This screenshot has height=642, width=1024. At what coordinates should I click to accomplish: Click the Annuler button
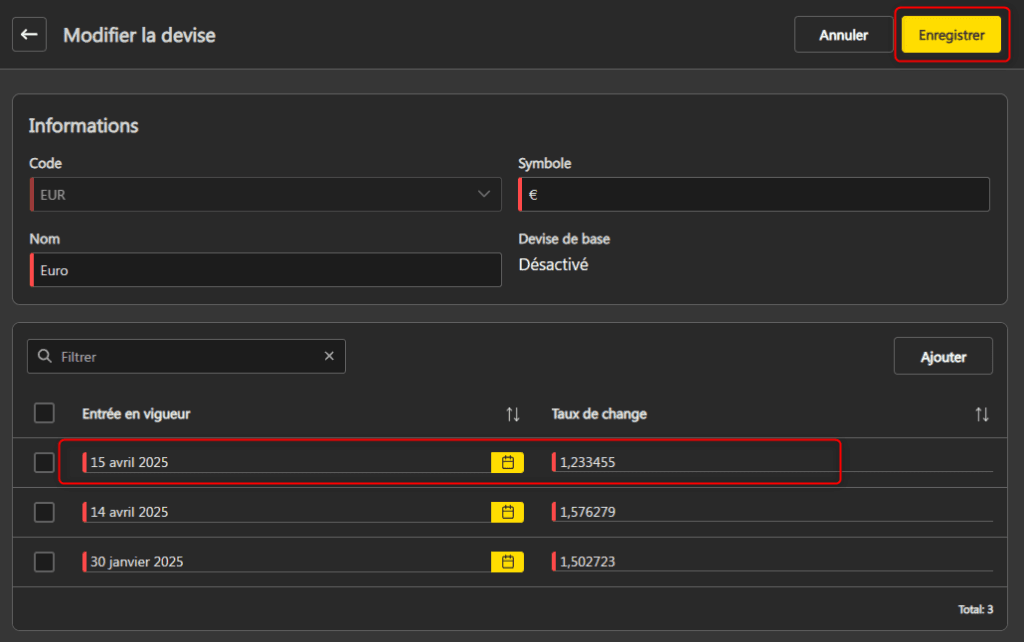[x=843, y=35]
